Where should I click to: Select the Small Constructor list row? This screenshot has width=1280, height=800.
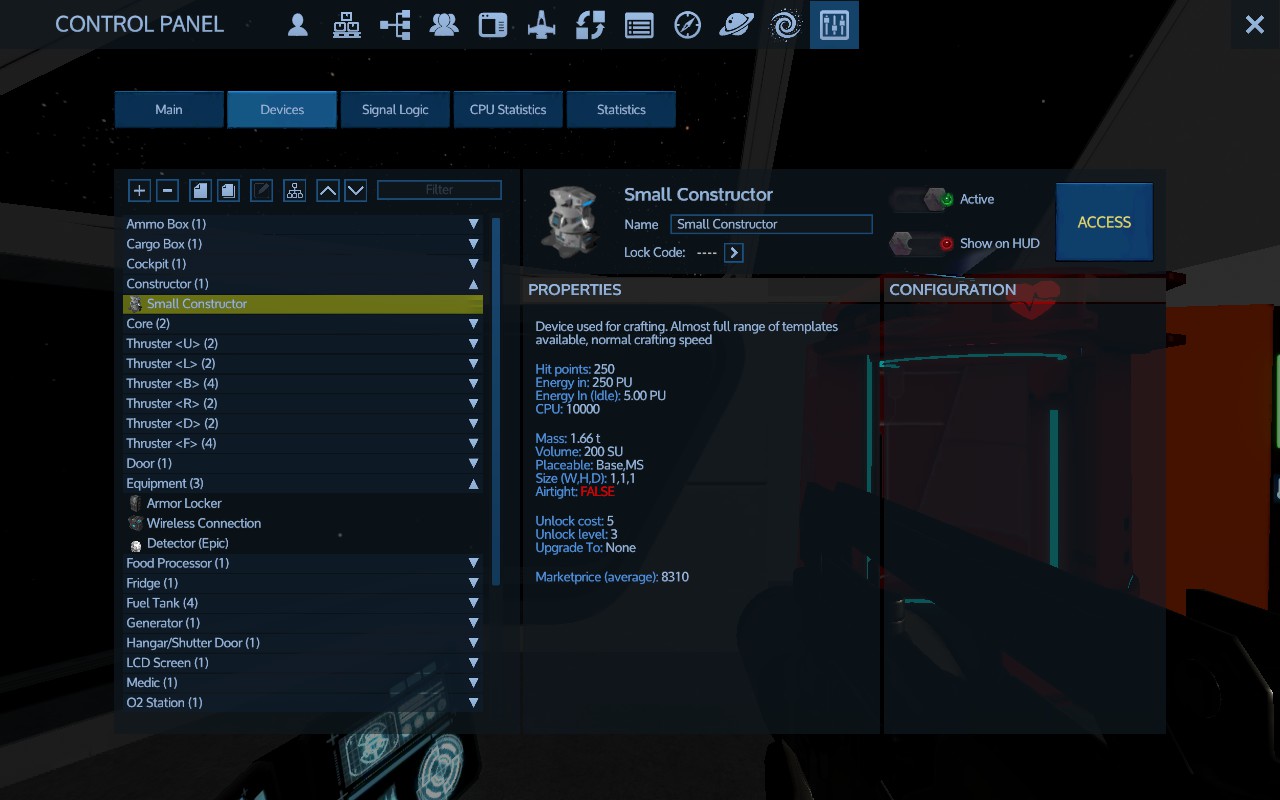[303, 304]
